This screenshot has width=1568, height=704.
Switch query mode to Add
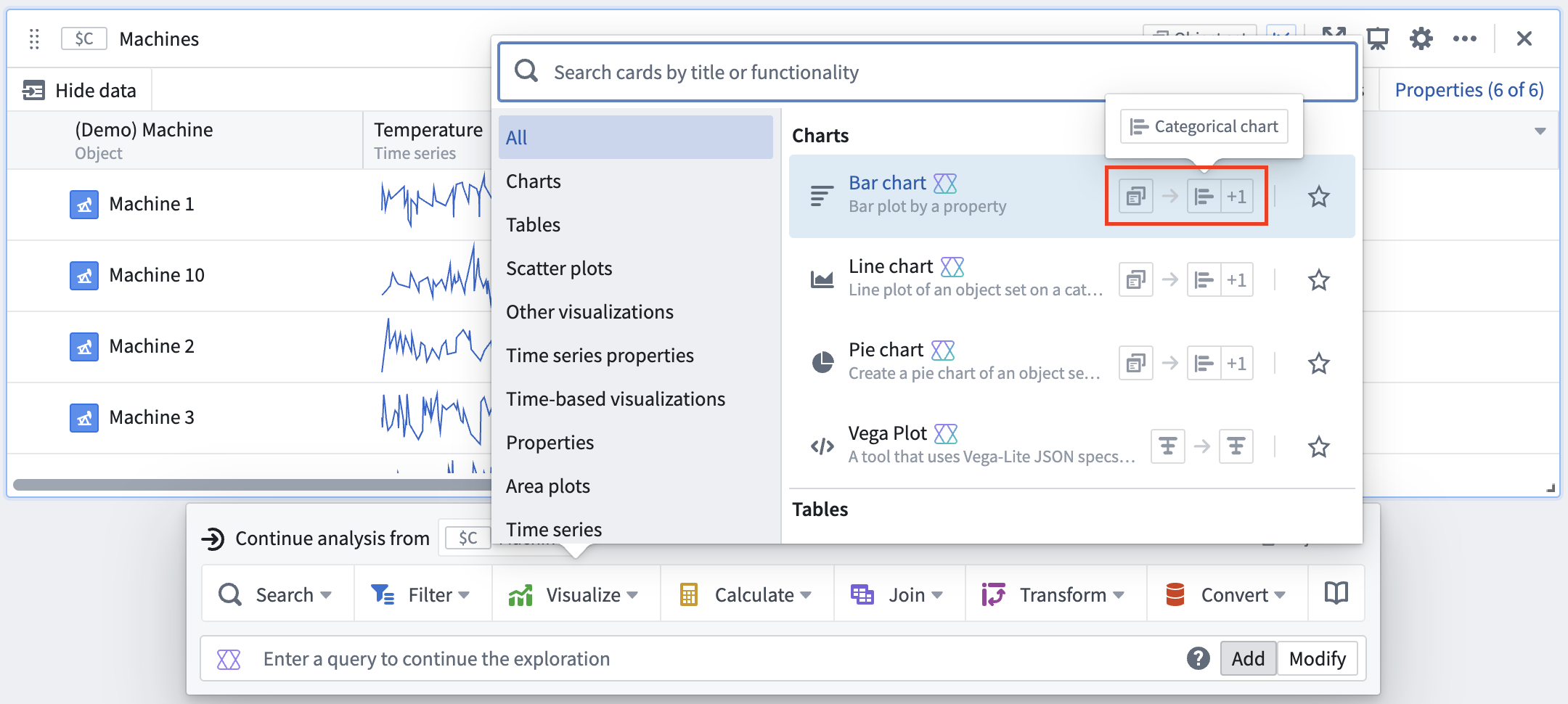[x=1248, y=658]
